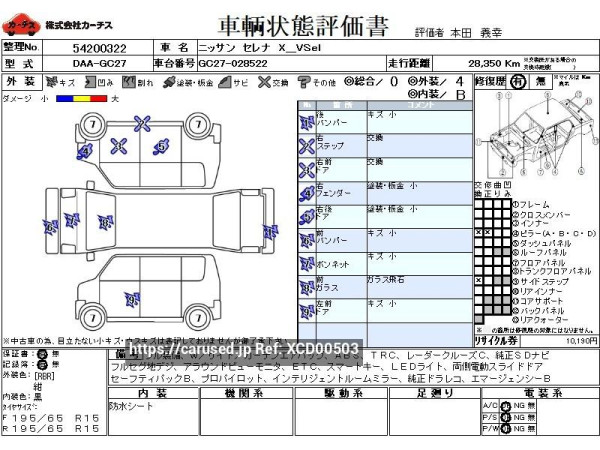
Task: Select 無 for 保証書
Action: pos(55,354)
